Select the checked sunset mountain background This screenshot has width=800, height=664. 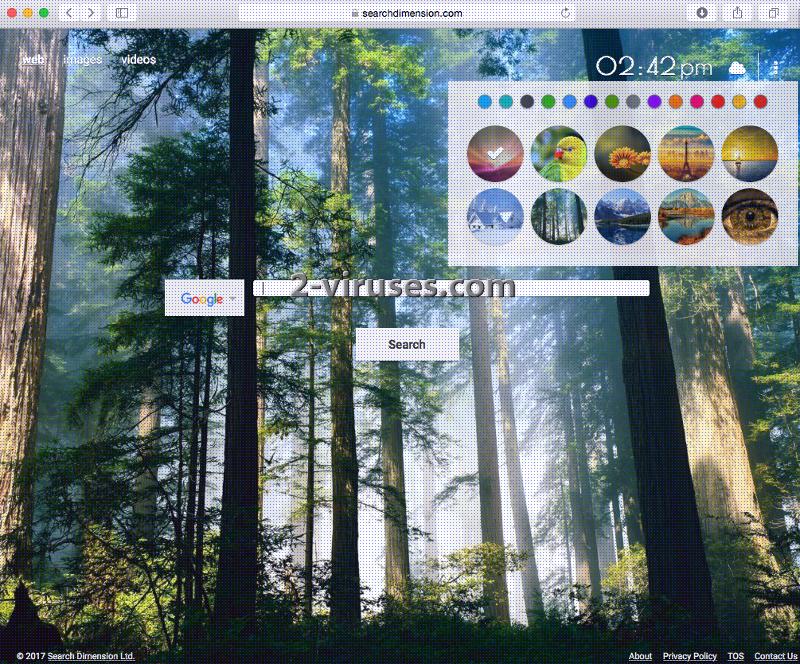(x=495, y=153)
